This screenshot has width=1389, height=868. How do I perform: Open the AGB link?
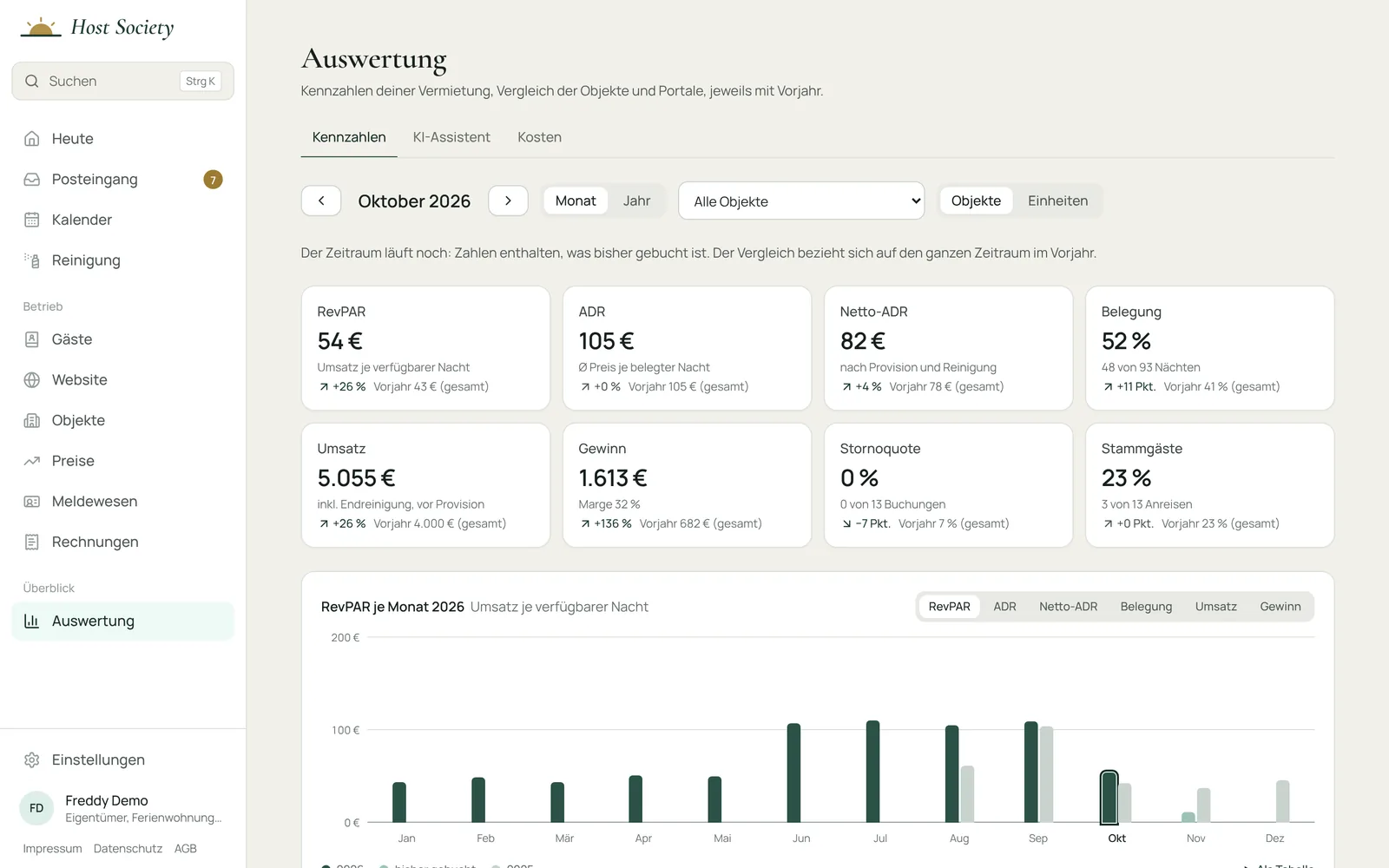point(186,849)
